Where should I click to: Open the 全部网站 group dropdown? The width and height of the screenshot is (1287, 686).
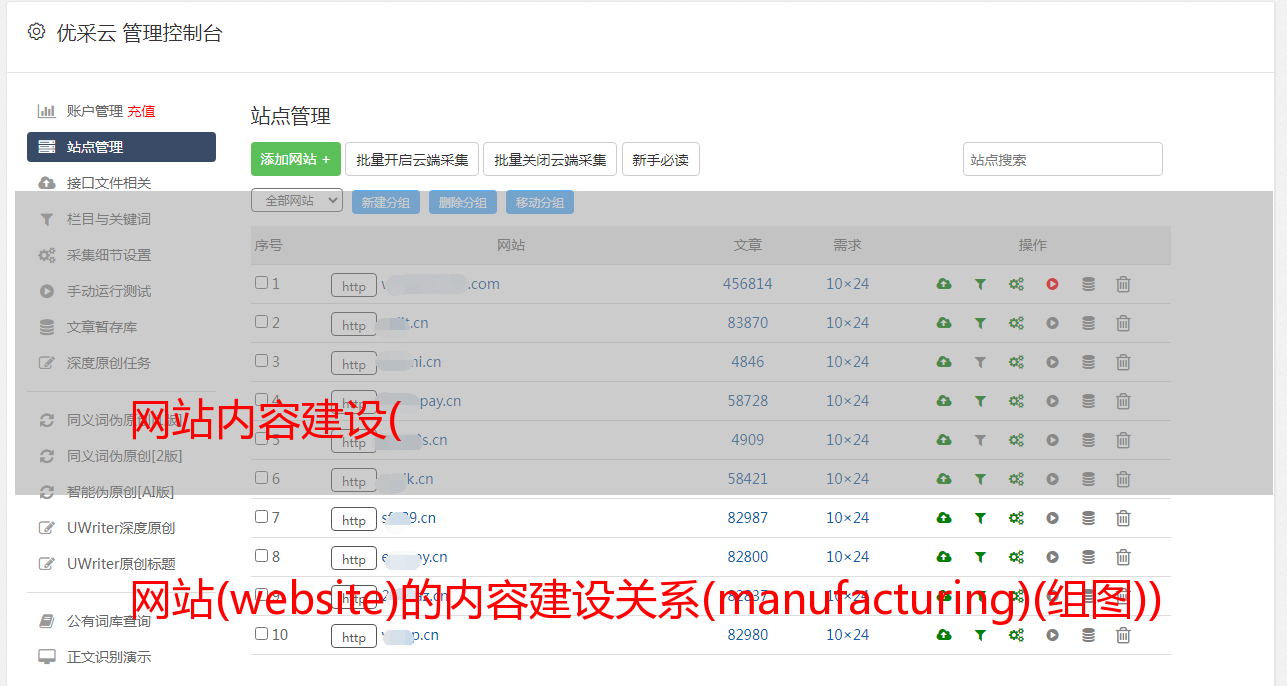click(297, 201)
